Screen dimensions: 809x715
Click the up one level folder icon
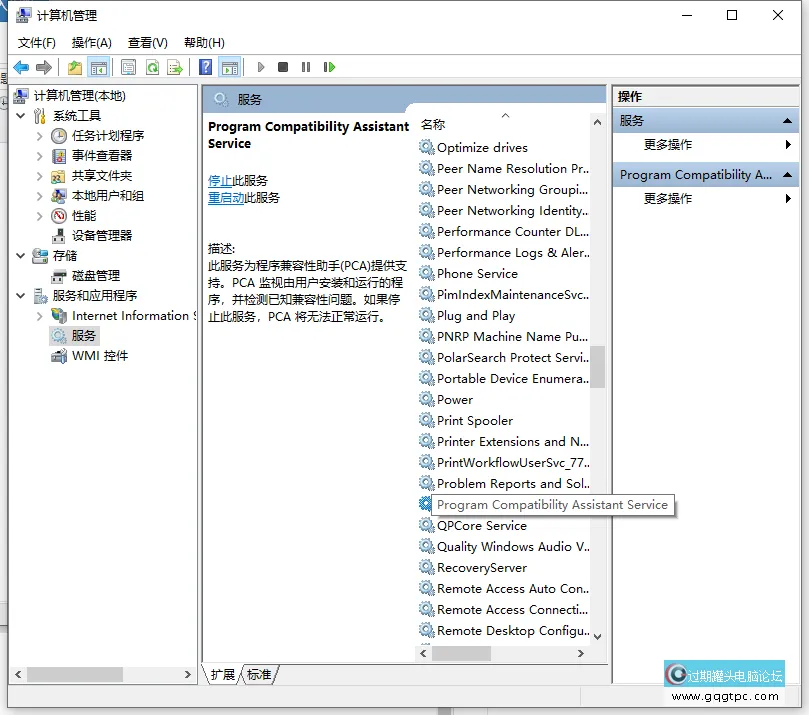tap(75, 67)
